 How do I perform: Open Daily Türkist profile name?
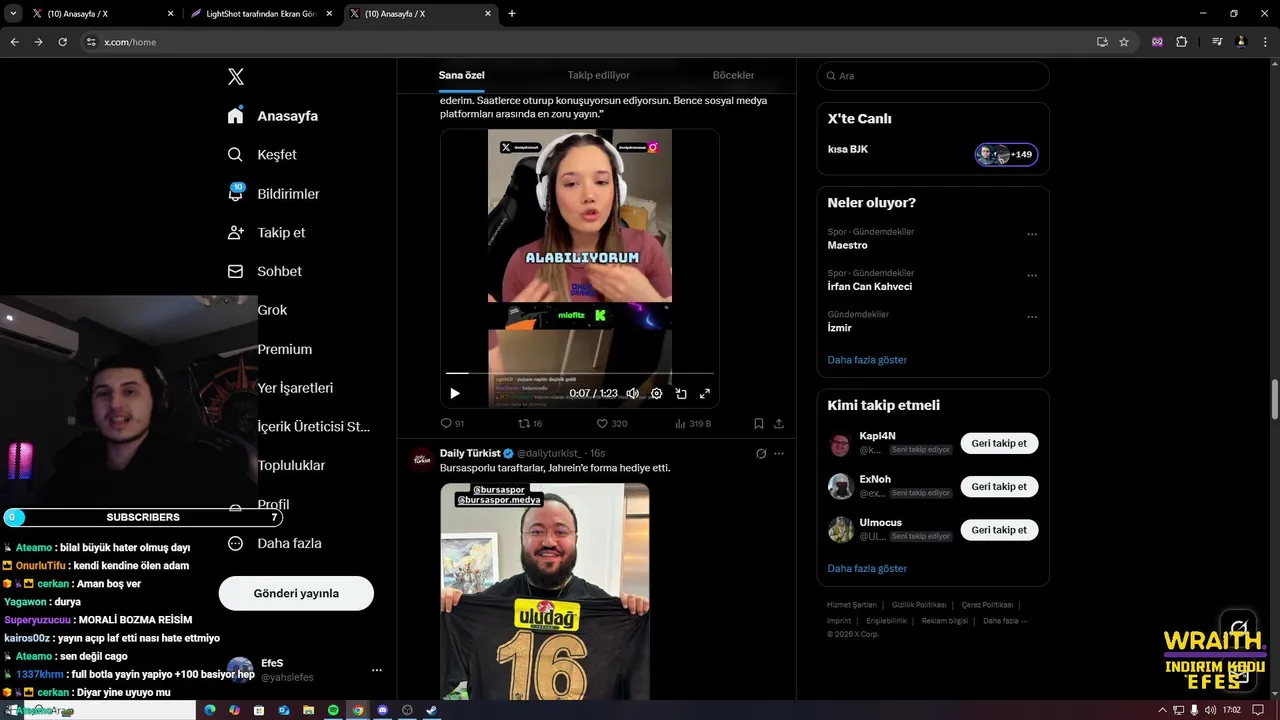(x=470, y=453)
